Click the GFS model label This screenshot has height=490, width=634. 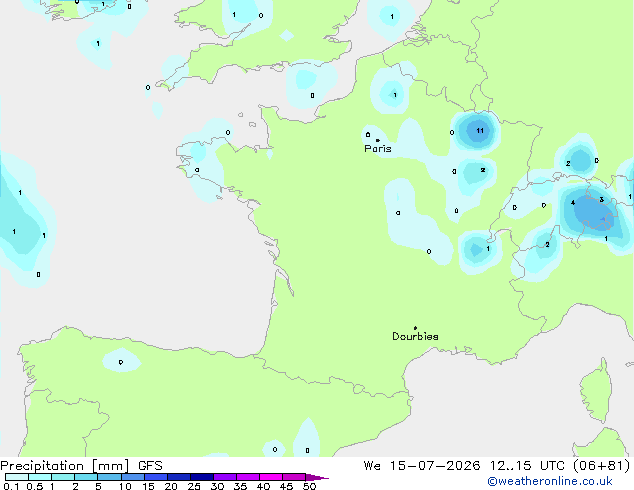point(150,466)
